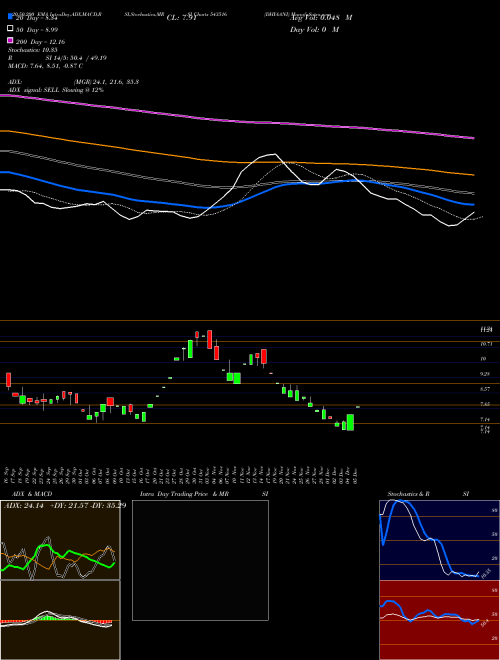Viewport: 500px width, 660px height.
Task: Open the MACD histogram panel
Action: point(60,620)
